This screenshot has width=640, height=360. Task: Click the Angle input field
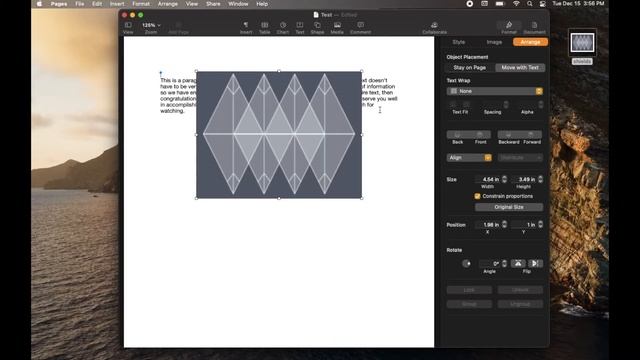490,263
